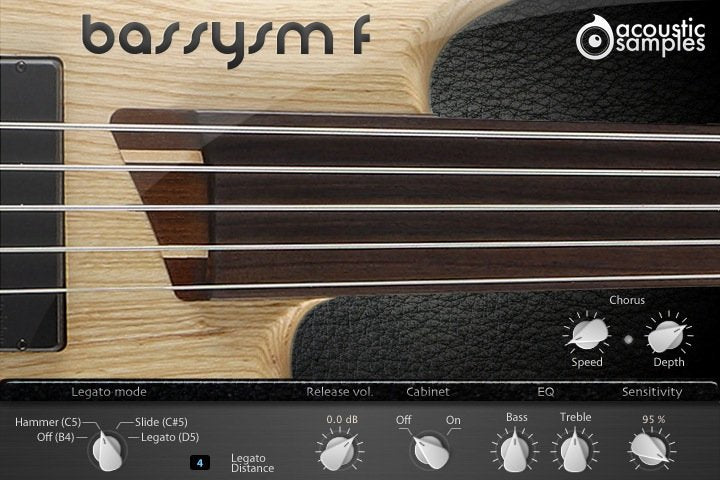This screenshot has height=480, width=720.
Task: Click the Legato Distance value box
Action: (x=200, y=463)
